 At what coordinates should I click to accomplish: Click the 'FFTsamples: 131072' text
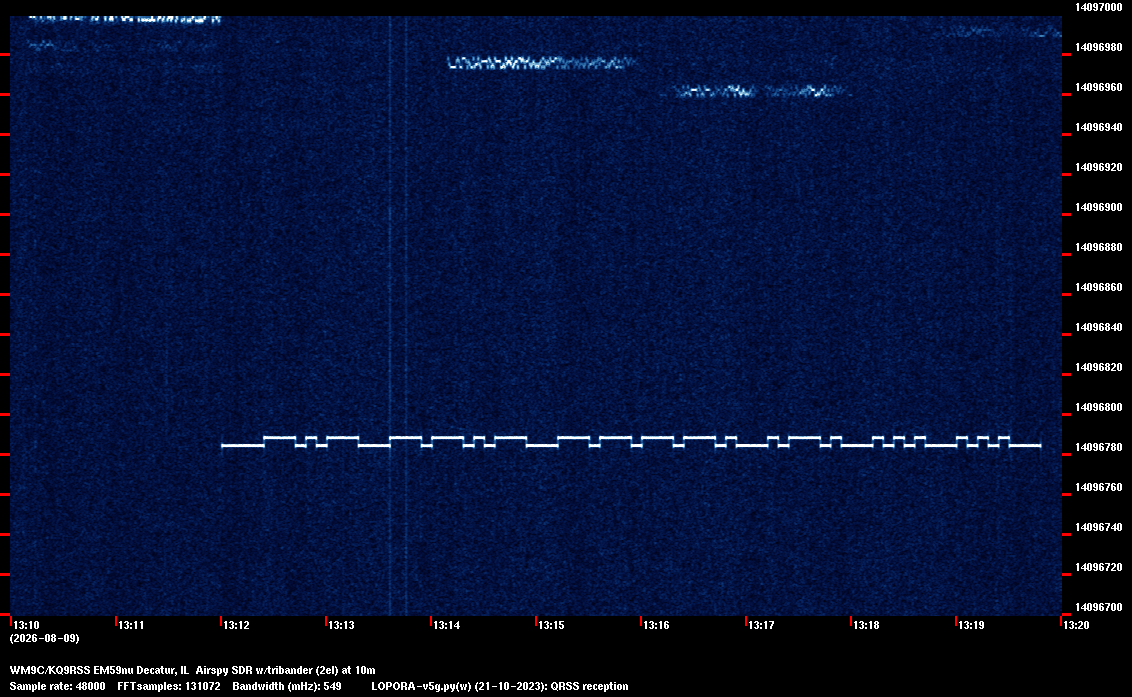point(169,686)
